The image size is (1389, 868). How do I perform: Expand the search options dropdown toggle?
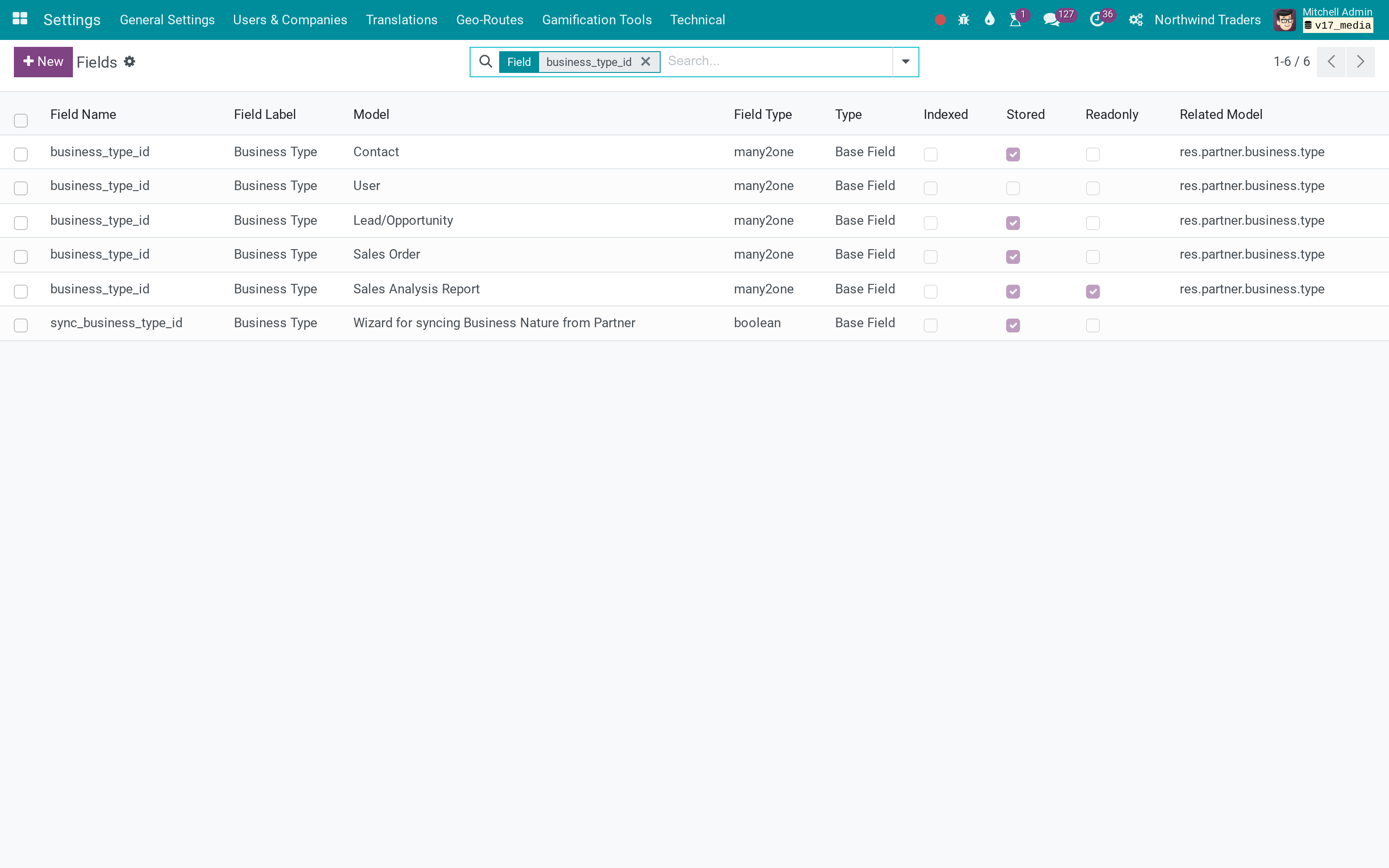pyautogui.click(x=905, y=62)
